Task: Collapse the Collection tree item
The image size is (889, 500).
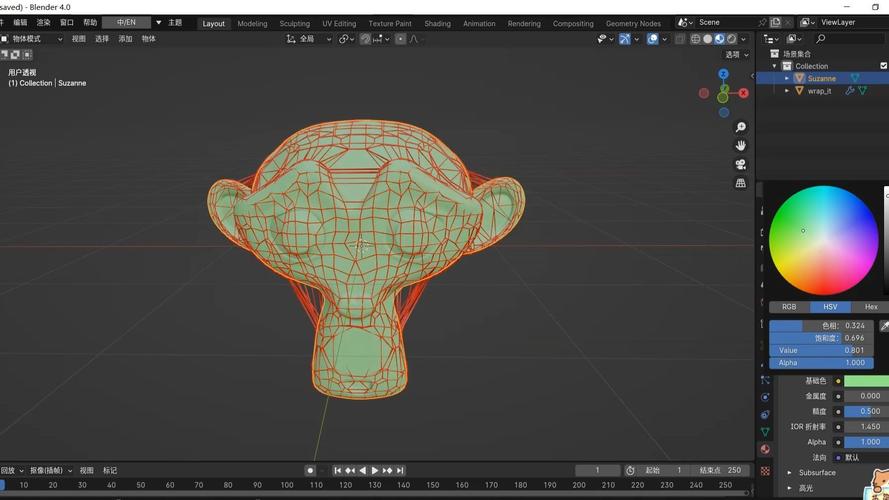Action: (x=774, y=66)
